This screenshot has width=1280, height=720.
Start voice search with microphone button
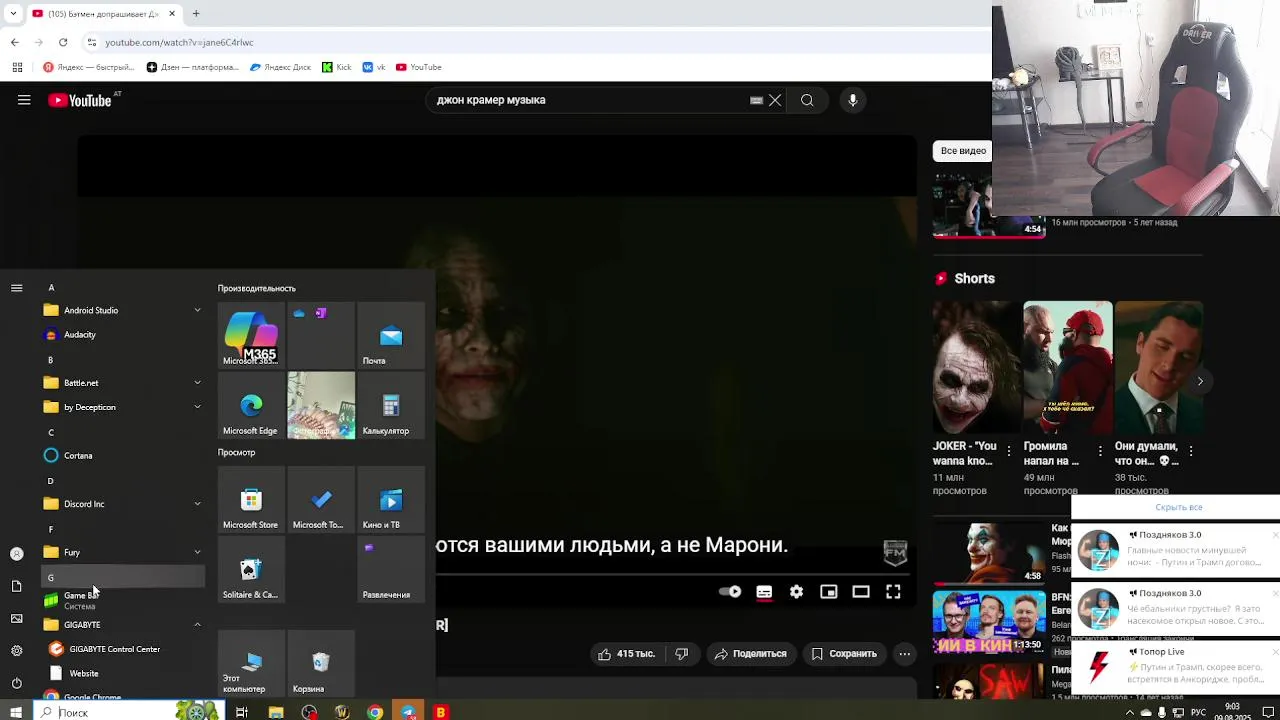click(852, 100)
